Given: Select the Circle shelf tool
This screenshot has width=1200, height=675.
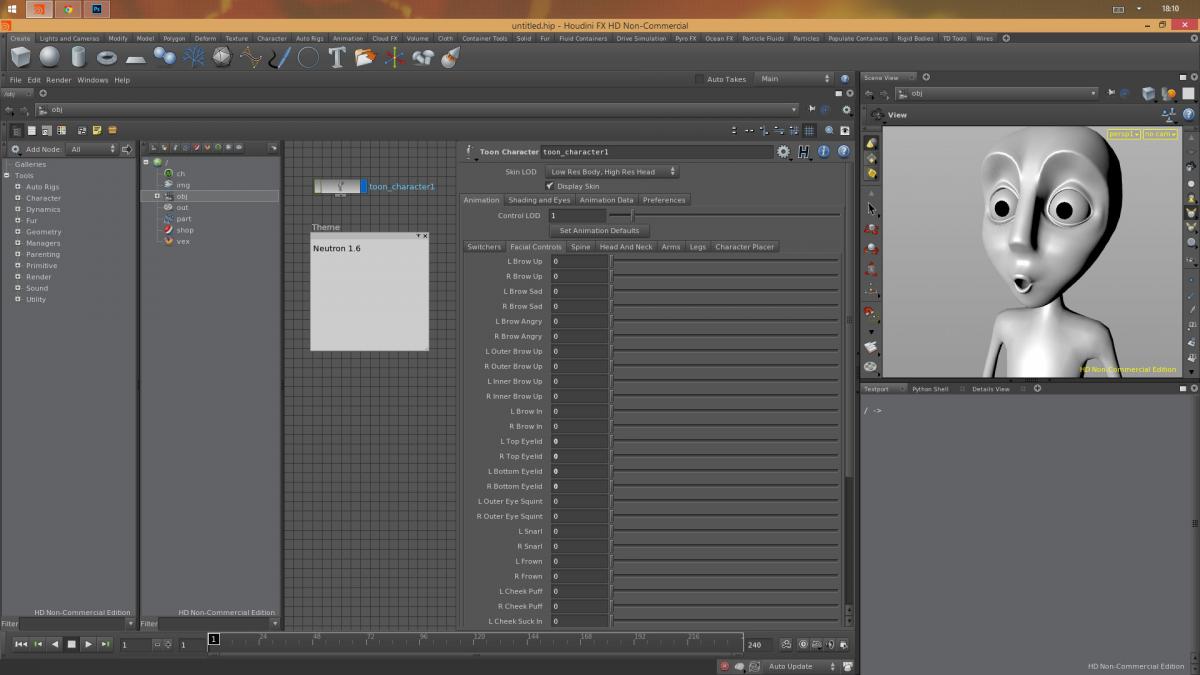Looking at the screenshot, I should (x=308, y=57).
